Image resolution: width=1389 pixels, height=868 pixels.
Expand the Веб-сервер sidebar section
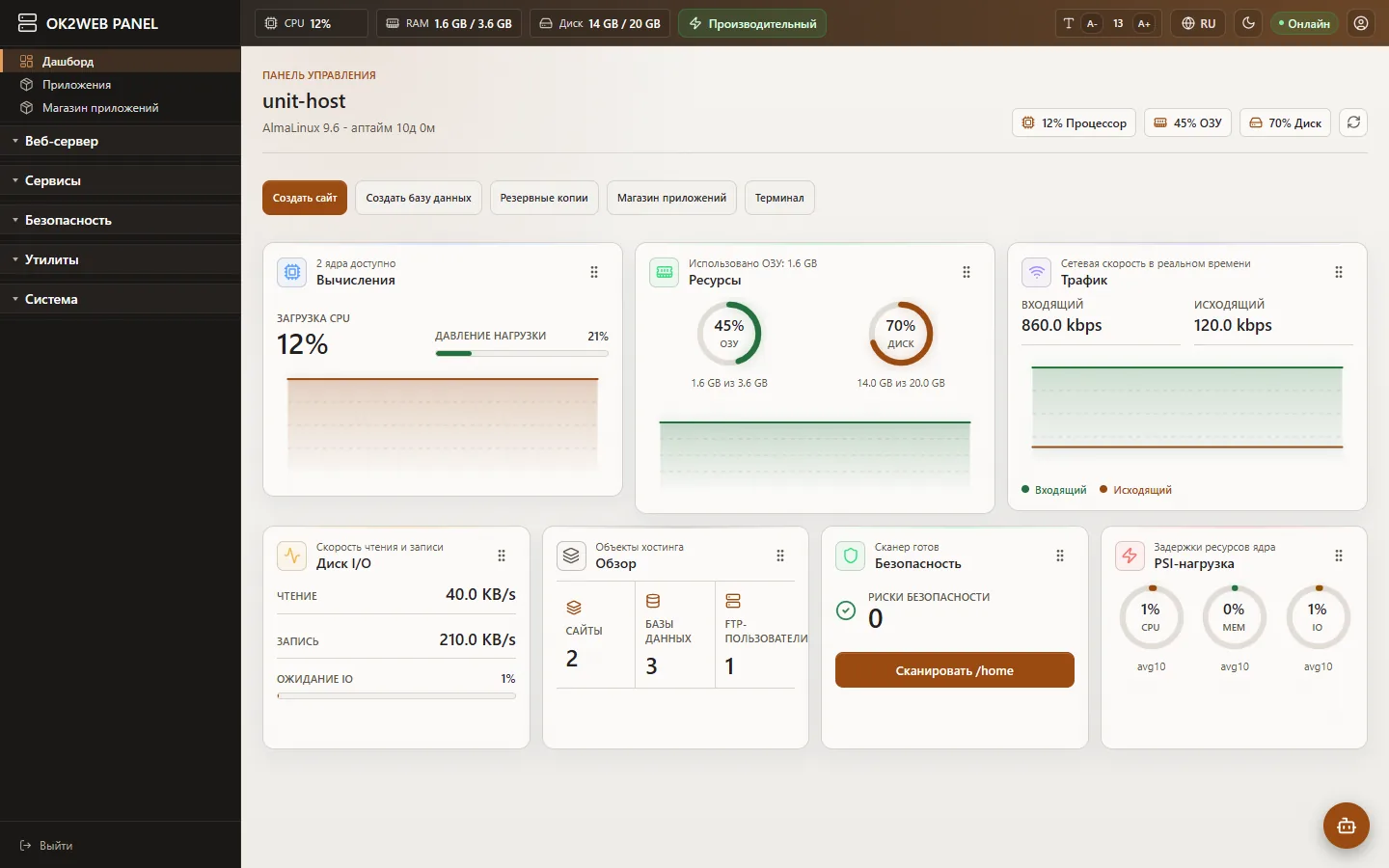tap(121, 141)
